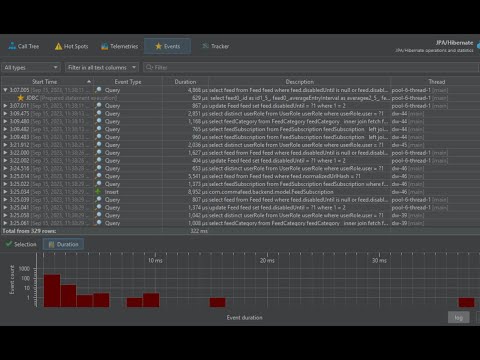Toggle the log scale button
Image resolution: width=480 pixels, height=360 pixels.
[459, 317]
